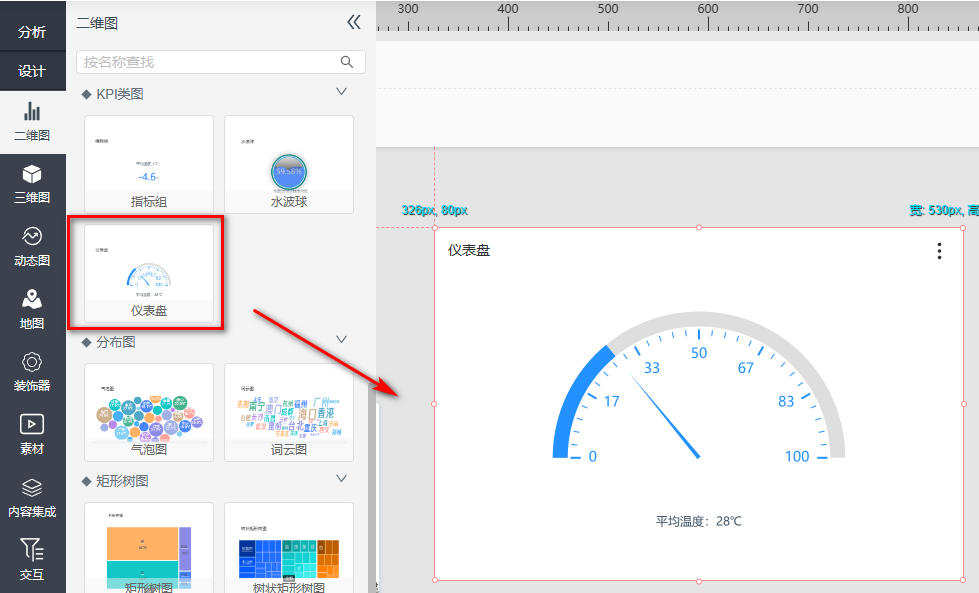
Task: Open the 仪表盘 widget three-dot menu
Action: point(939,251)
